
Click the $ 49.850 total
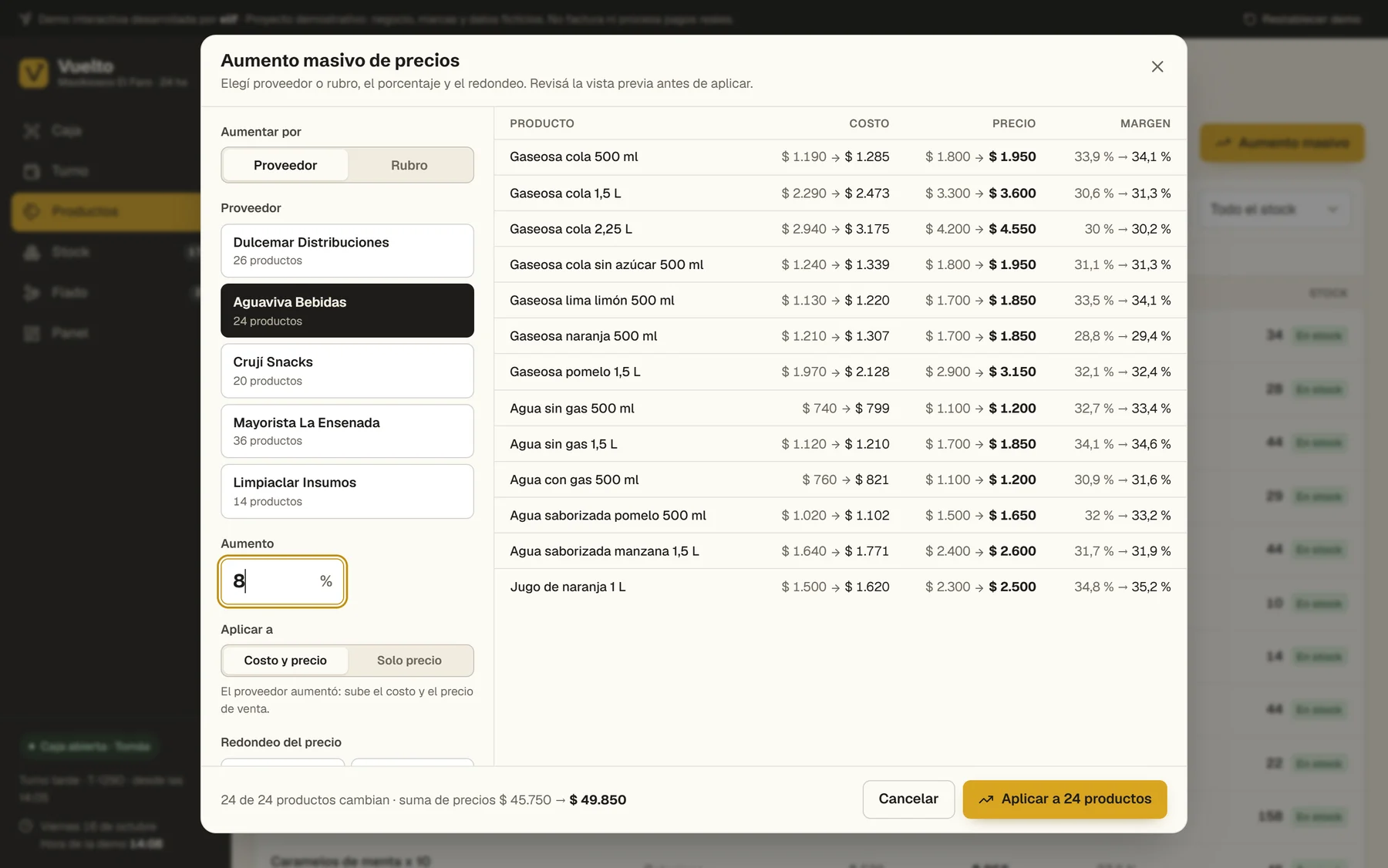coord(598,800)
